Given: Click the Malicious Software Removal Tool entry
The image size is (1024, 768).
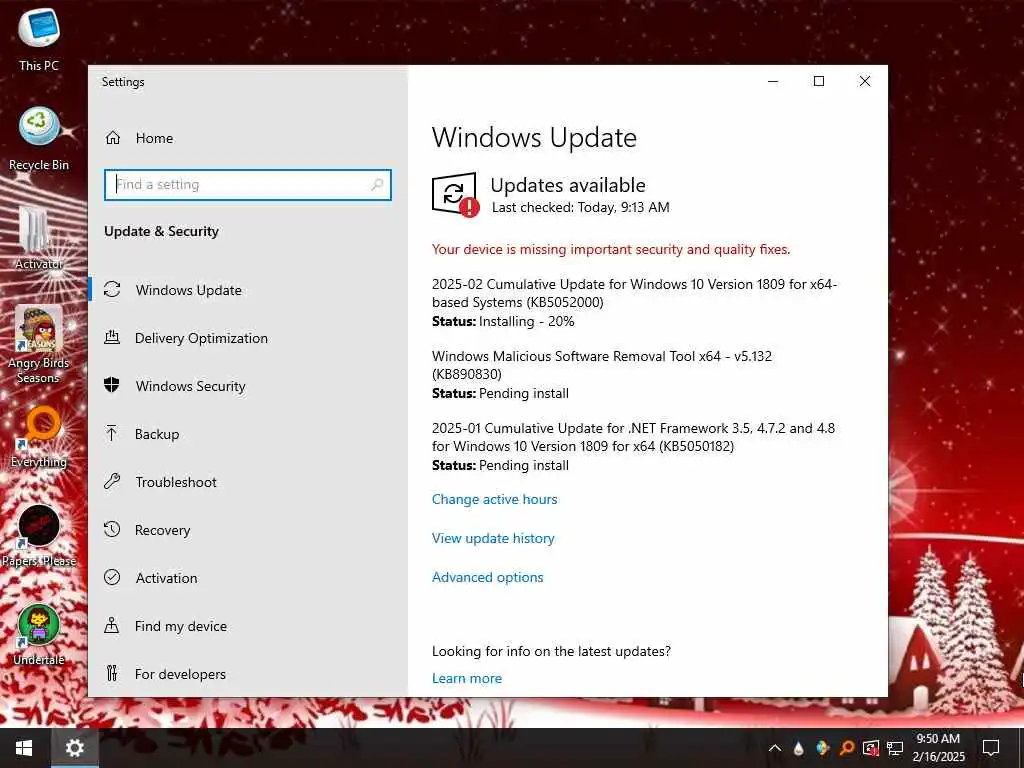Looking at the screenshot, I should 601,365.
